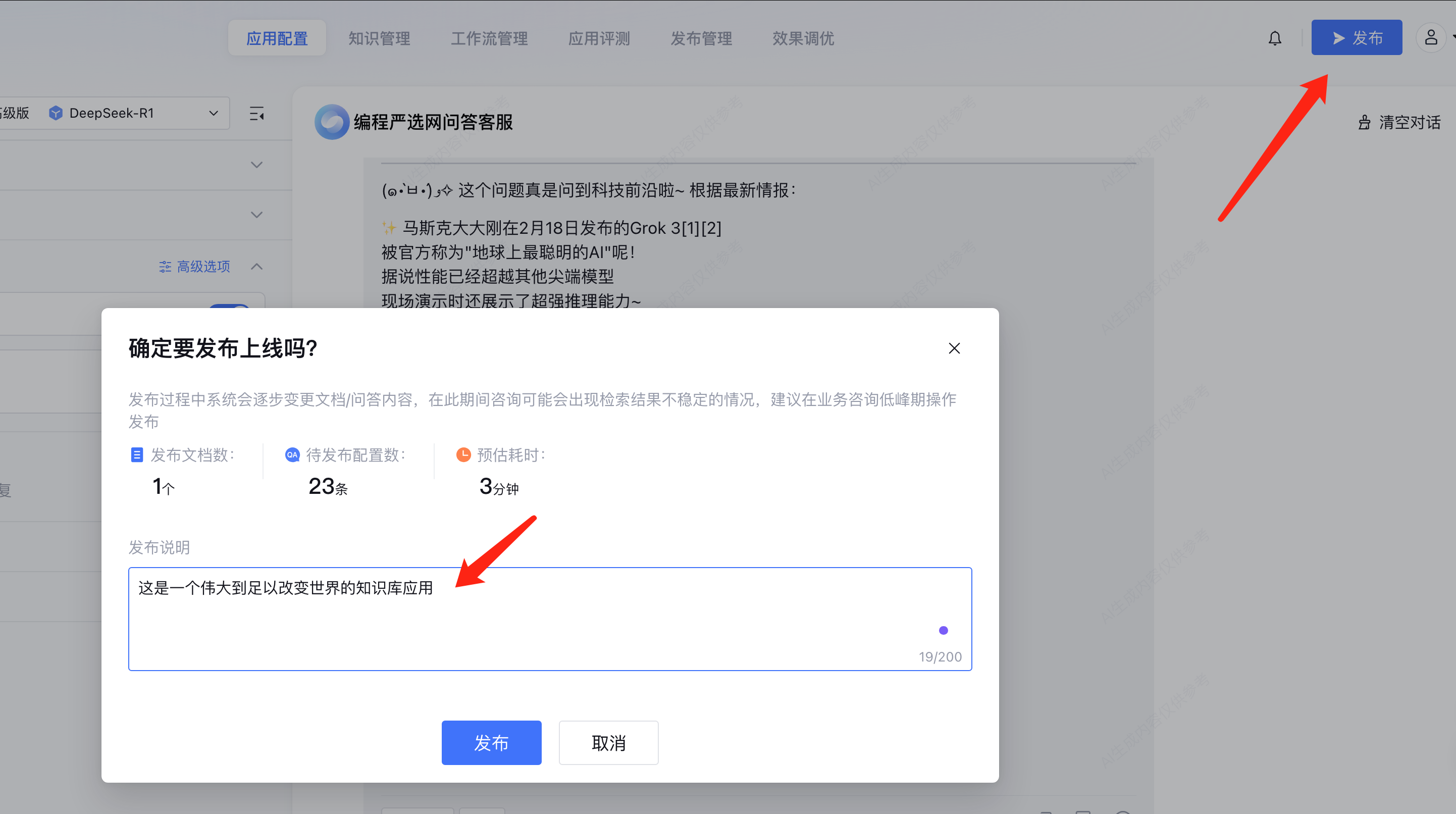Confirm with the blue 发布 dialog button
Screen dimensions: 1456x814
[x=491, y=742]
